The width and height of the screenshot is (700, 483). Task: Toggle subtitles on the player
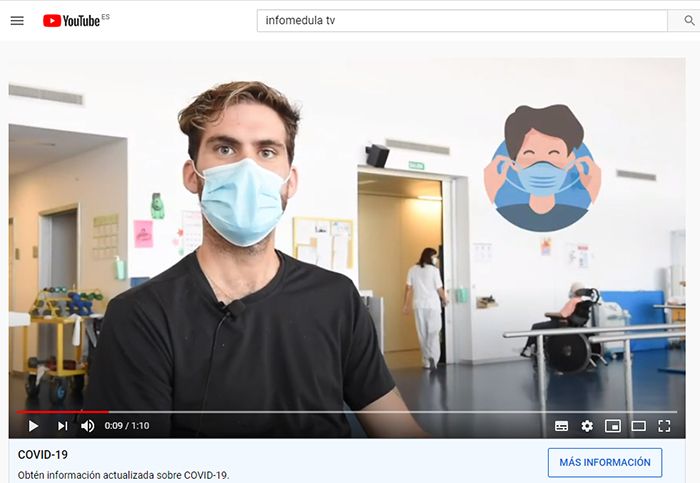coord(561,426)
